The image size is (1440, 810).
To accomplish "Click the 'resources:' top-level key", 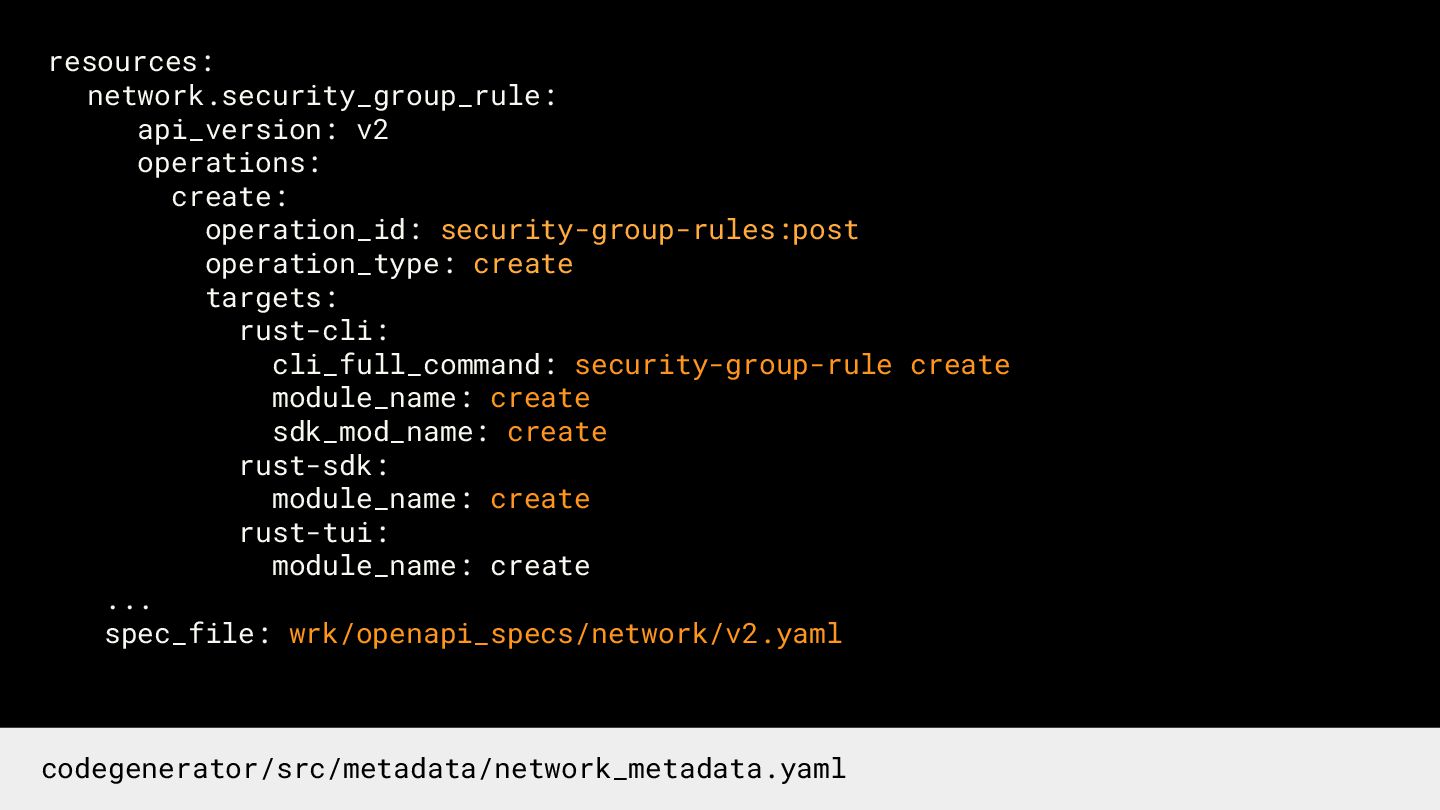I will [131, 62].
